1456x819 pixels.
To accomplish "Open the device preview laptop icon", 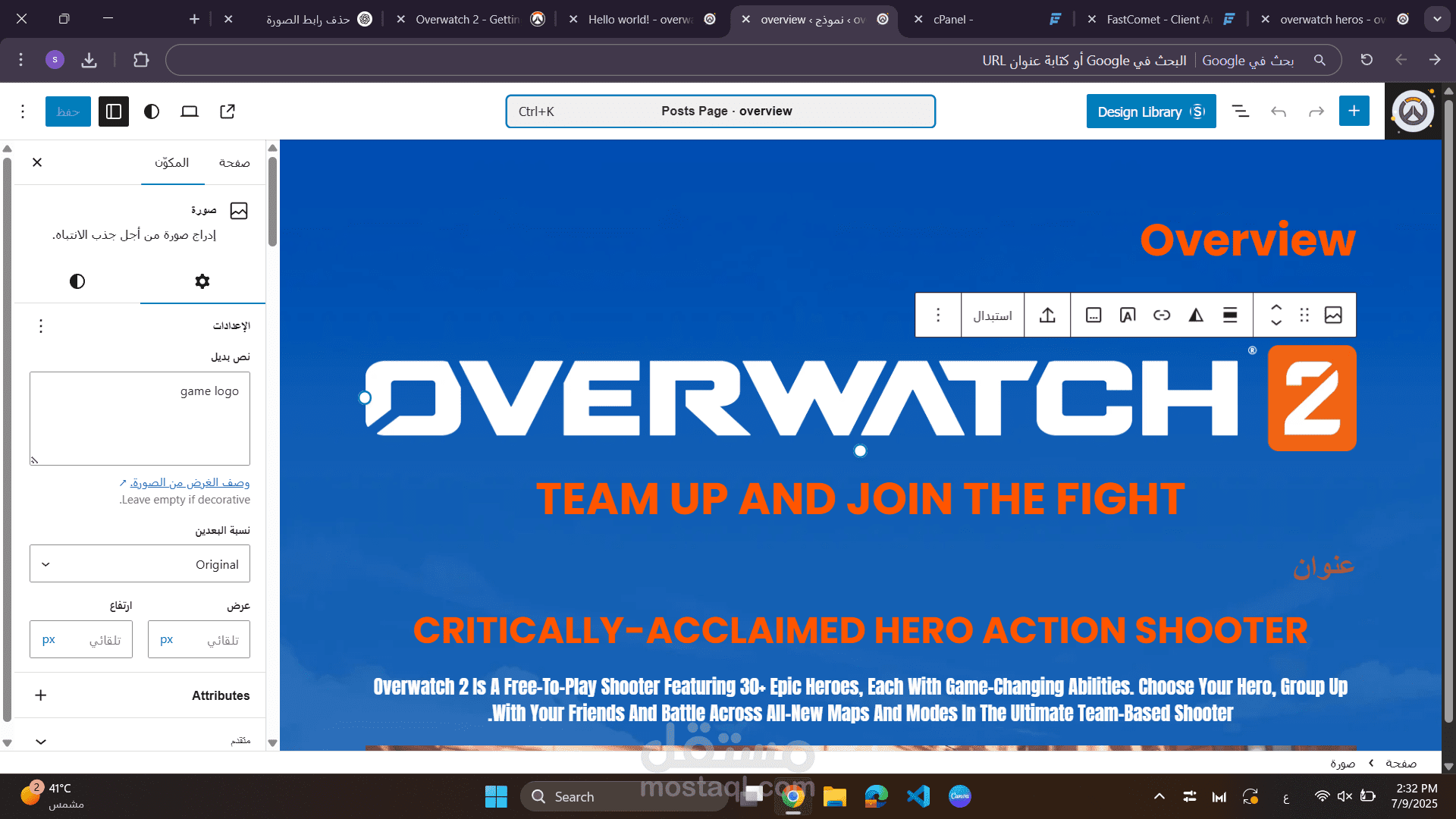I will (190, 111).
